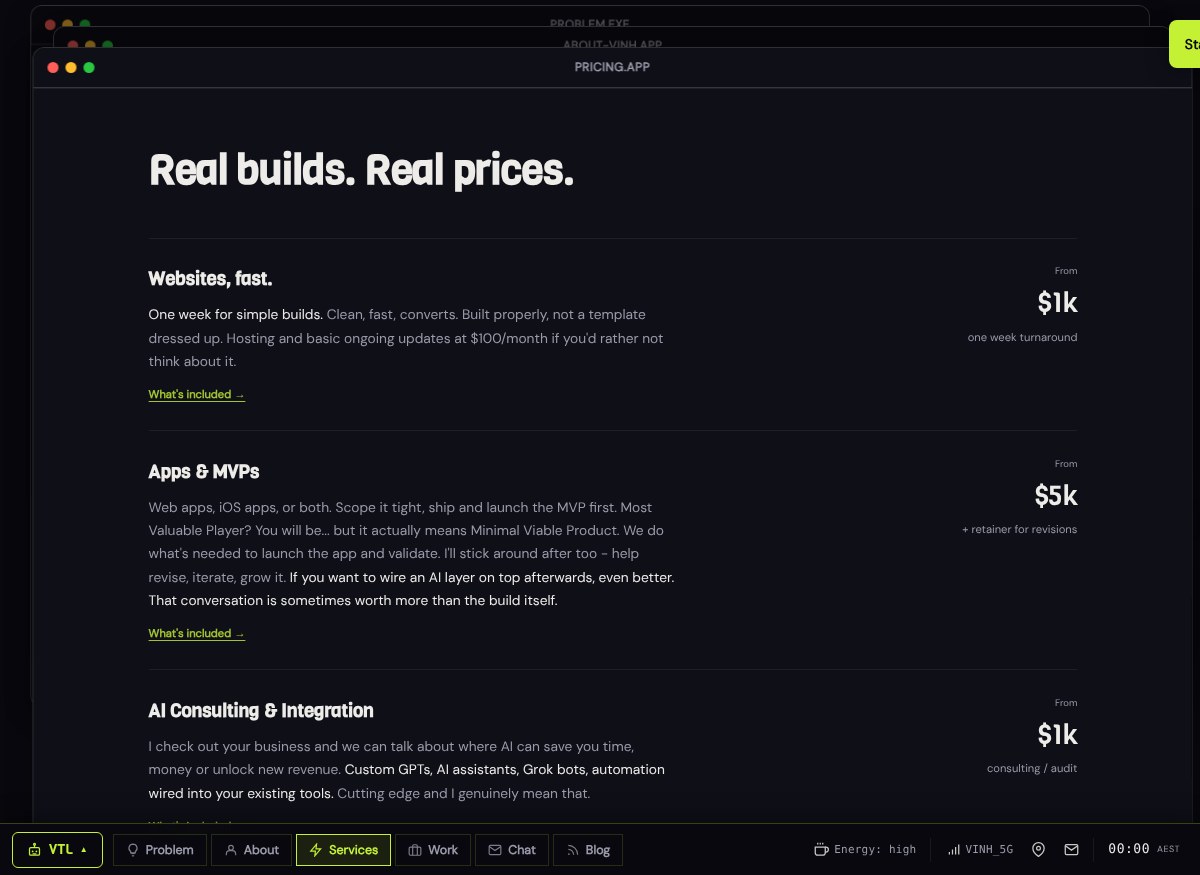Viewport: 1200px width, 875px height.
Task: Click the green button at top right edge
Action: coord(1186,44)
